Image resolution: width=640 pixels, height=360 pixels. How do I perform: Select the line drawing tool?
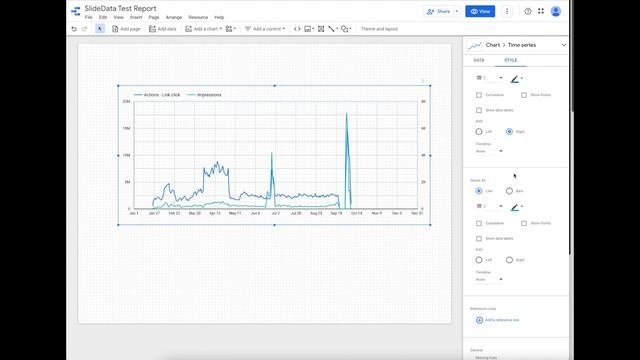point(333,29)
